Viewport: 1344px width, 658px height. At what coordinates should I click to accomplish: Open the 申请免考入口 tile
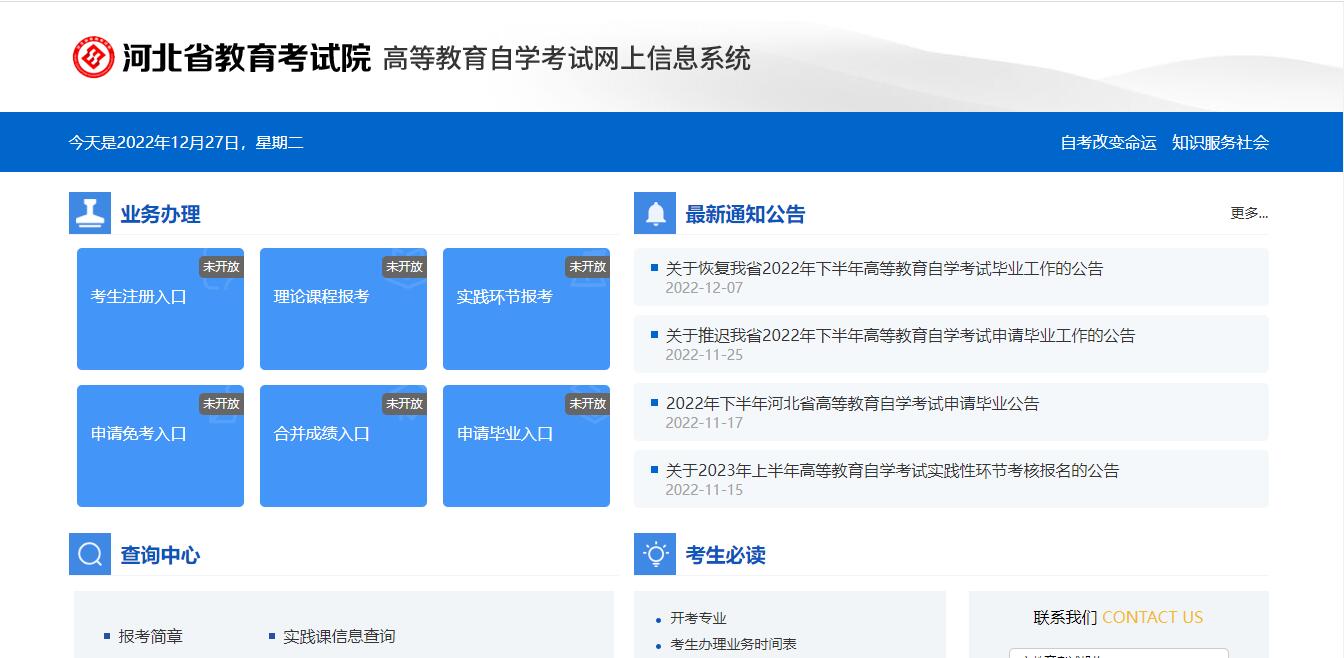pyautogui.click(x=160, y=446)
